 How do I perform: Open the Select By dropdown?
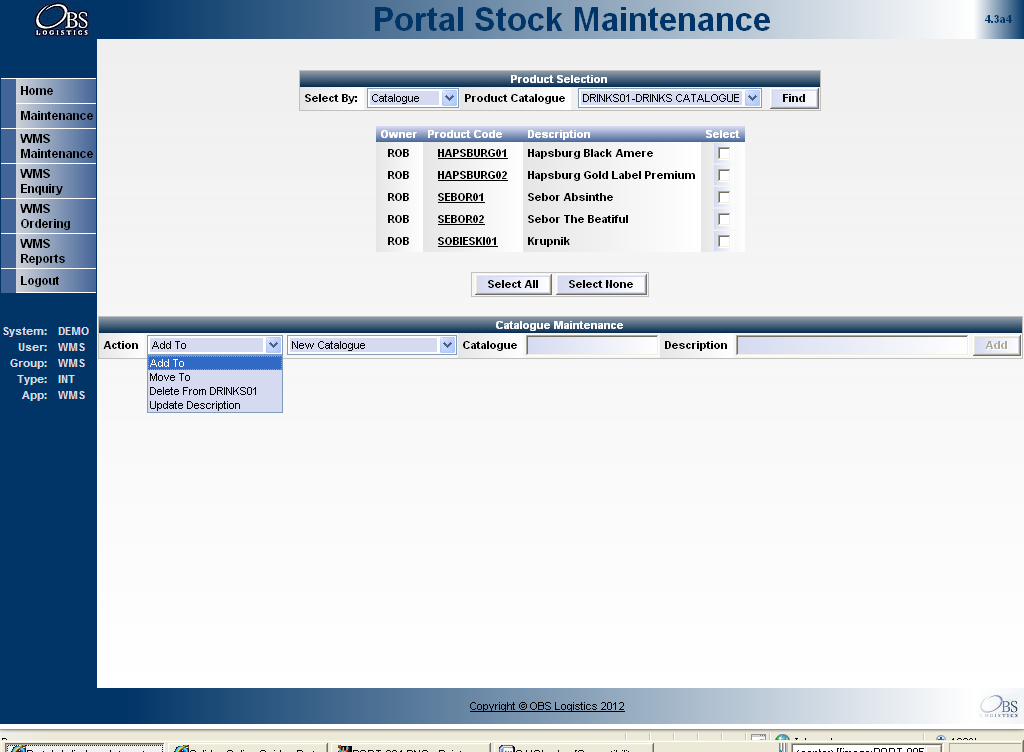pos(413,98)
